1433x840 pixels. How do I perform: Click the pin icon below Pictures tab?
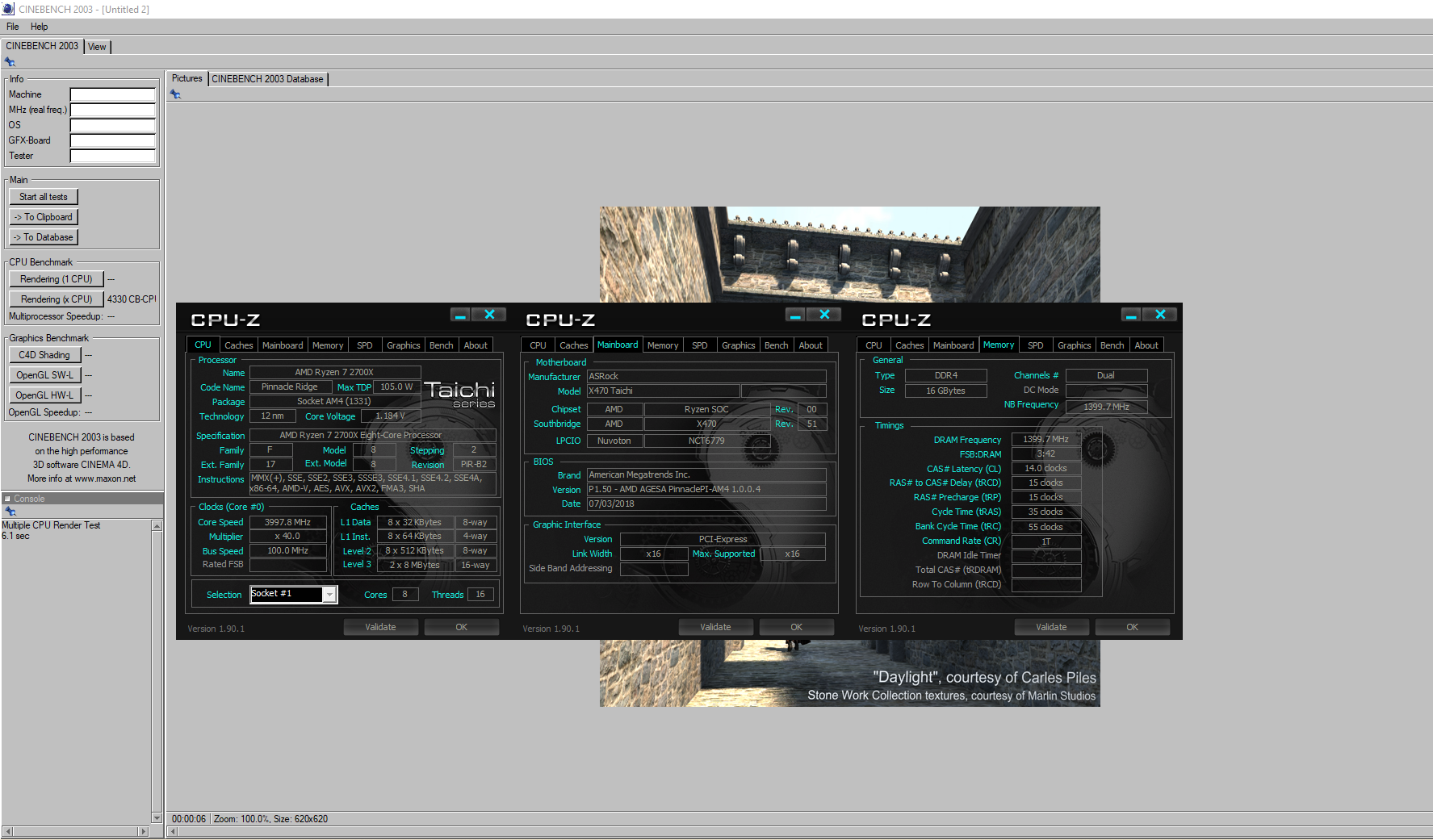point(175,94)
